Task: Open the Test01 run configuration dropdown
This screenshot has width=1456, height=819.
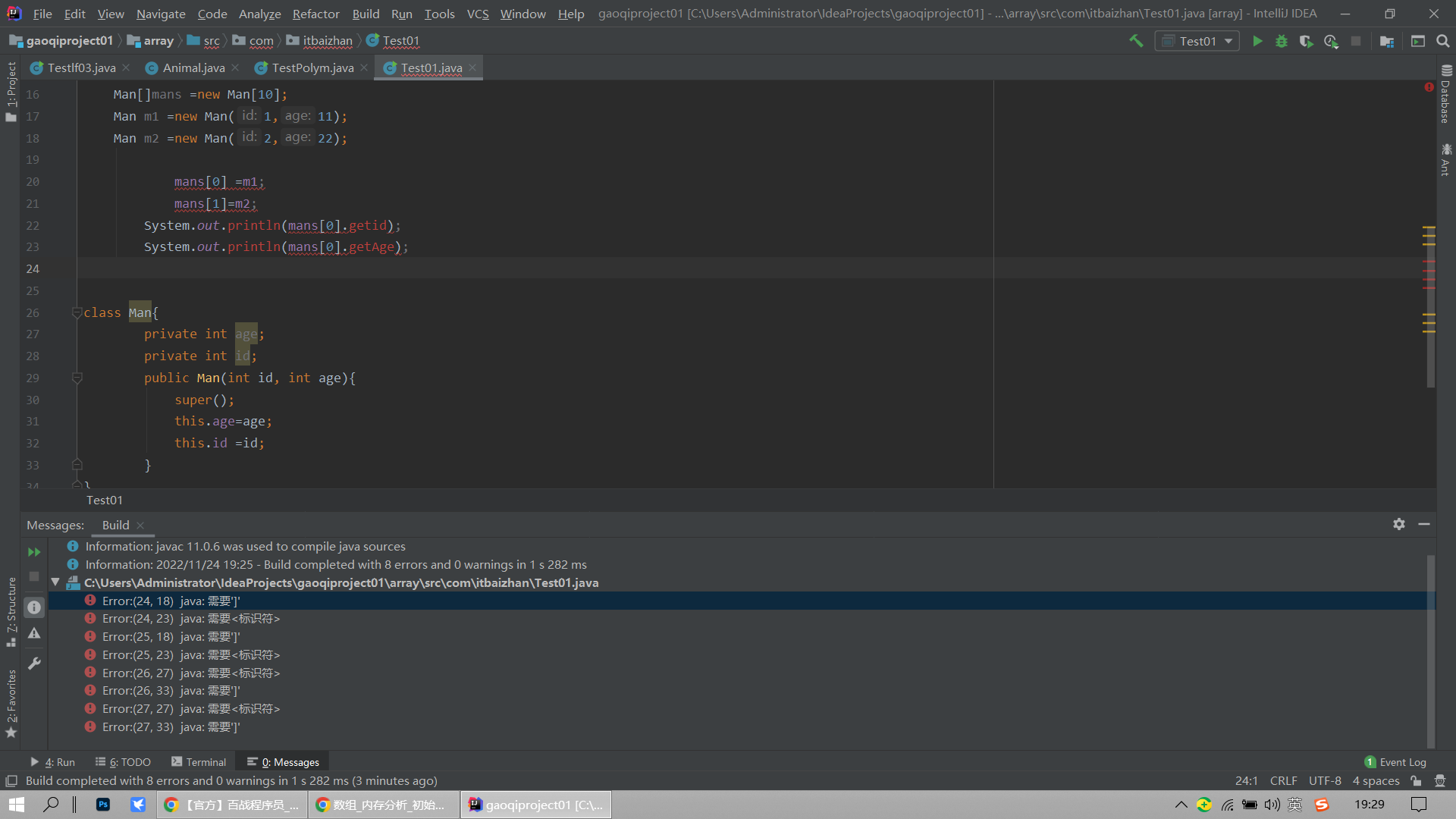Action: [x=1197, y=41]
